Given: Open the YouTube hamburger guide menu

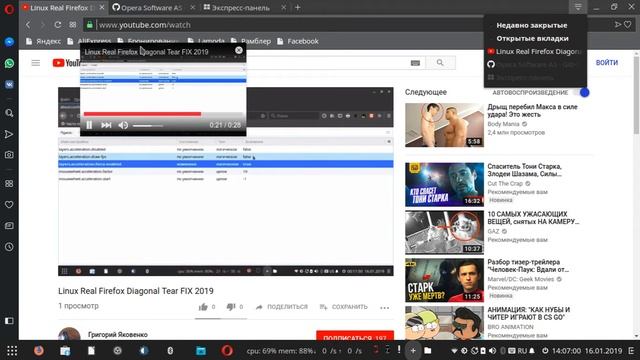Looking at the screenshot, I should [36, 62].
